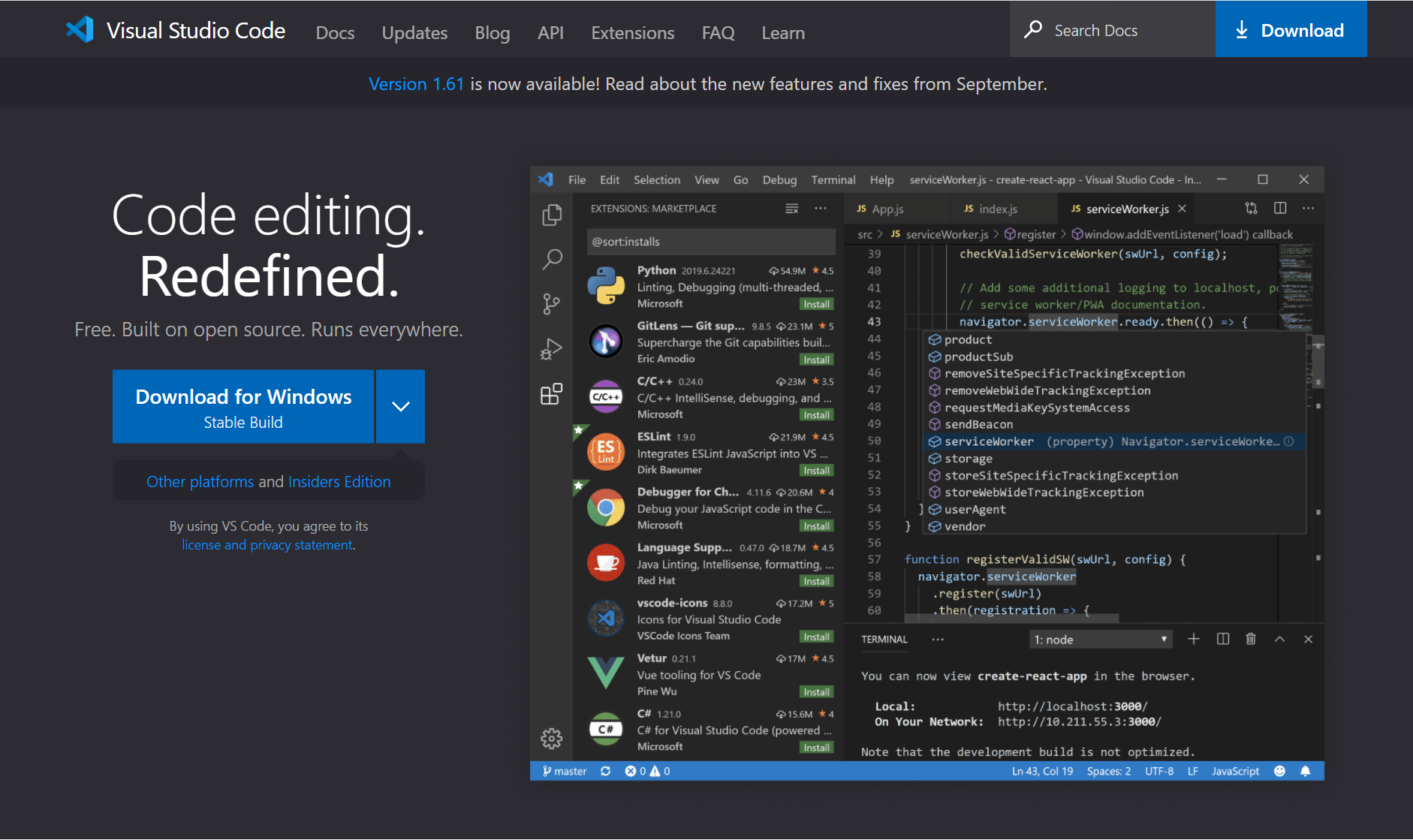This screenshot has width=1413, height=840.
Task: Open the Insiders Edition link
Action: tap(339, 482)
